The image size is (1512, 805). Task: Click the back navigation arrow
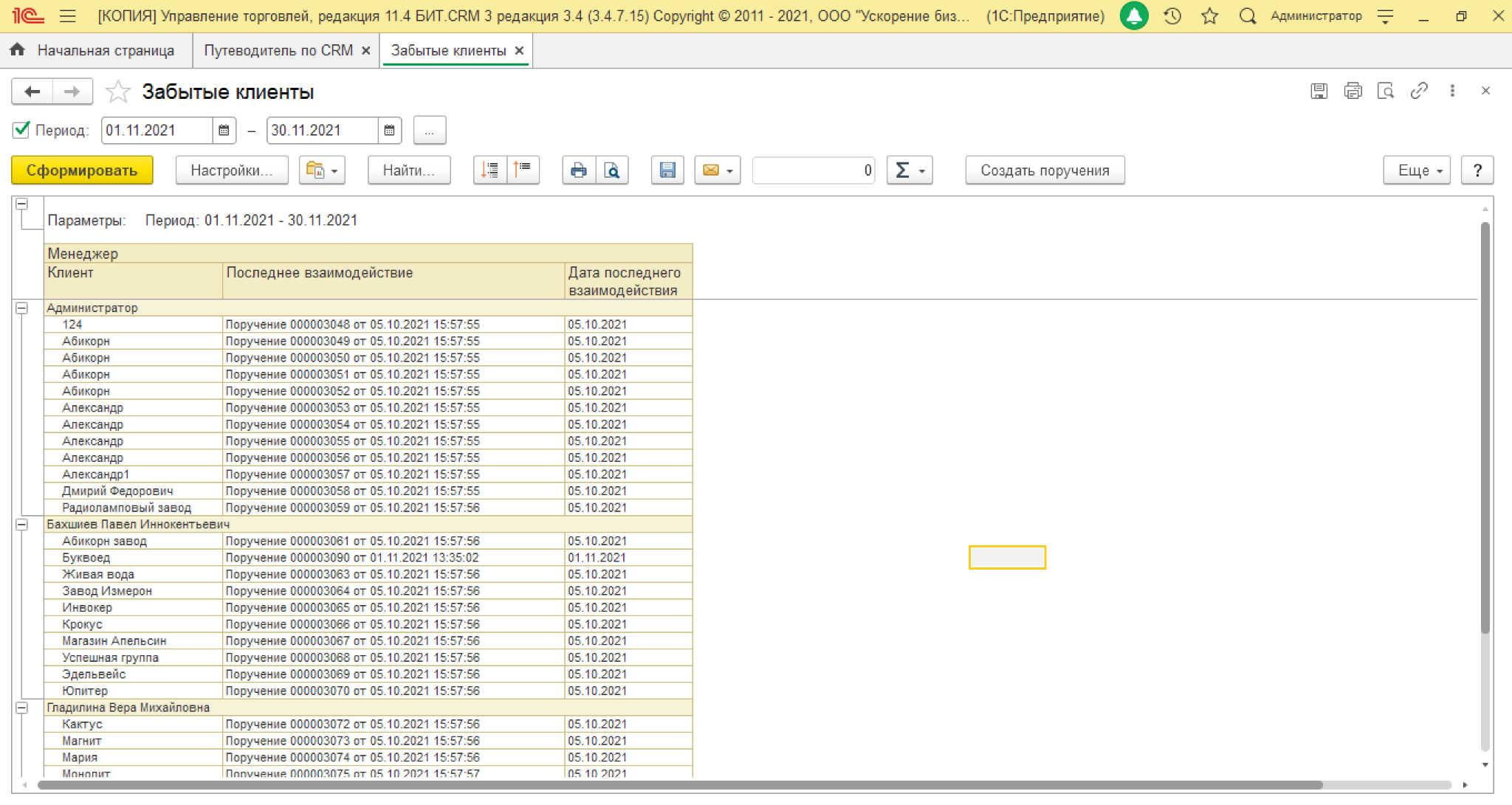pyautogui.click(x=32, y=91)
